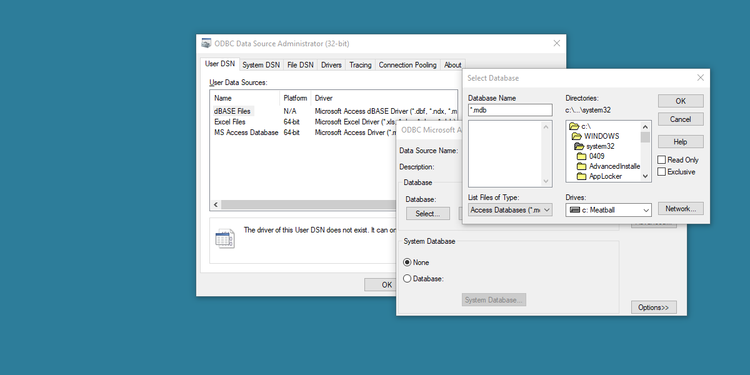Click the Options>> button
Viewport: 750px width, 375px height.
pyautogui.click(x=653, y=308)
